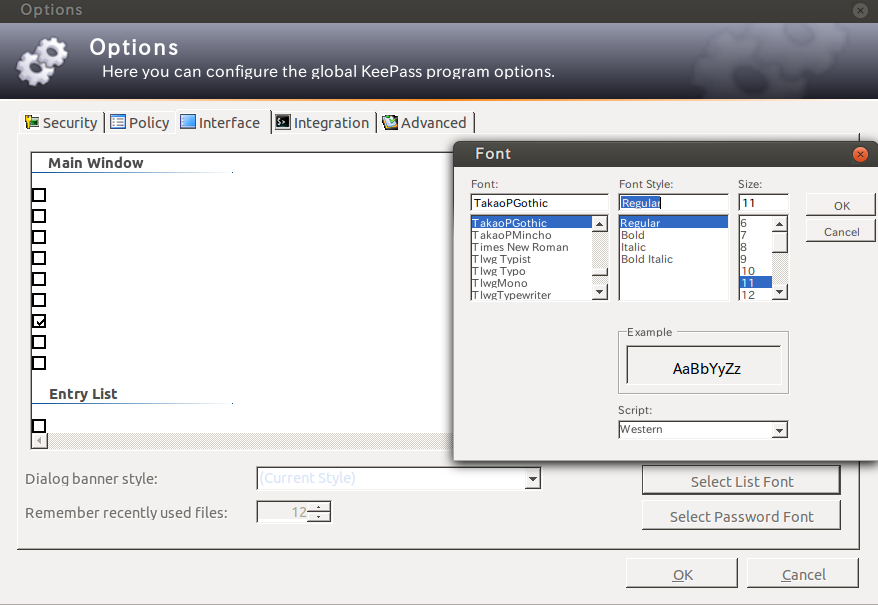Close the Options window from its title bar
Viewport: 878px width, 605px height.
(x=860, y=10)
